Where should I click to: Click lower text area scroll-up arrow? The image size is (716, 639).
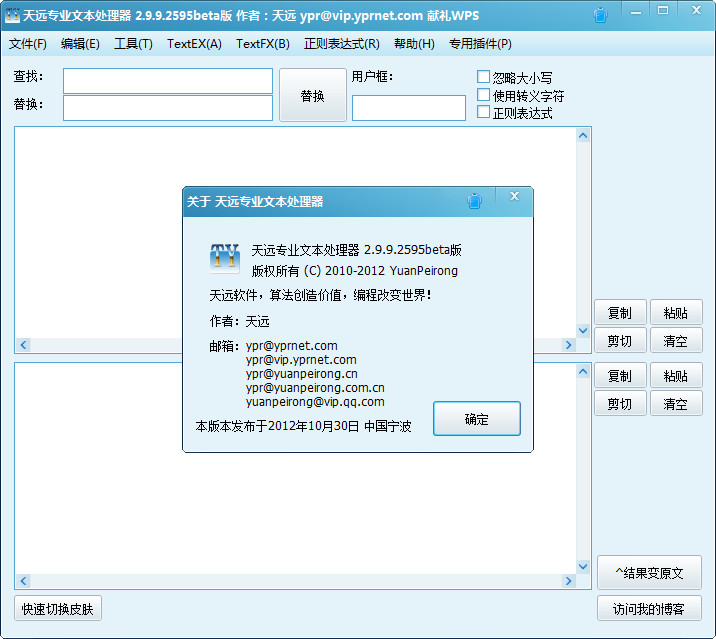pyautogui.click(x=583, y=371)
